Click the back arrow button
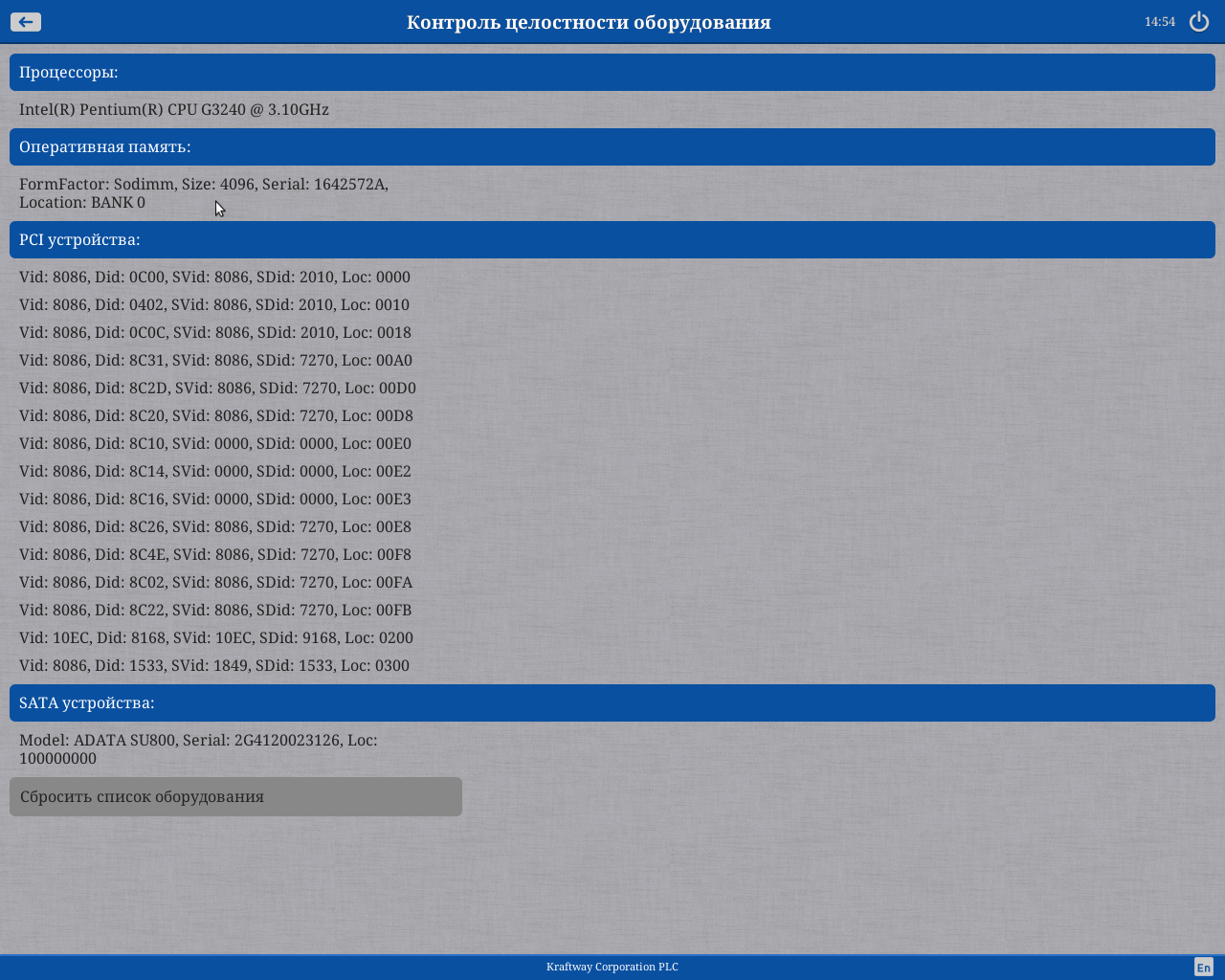 26,21
